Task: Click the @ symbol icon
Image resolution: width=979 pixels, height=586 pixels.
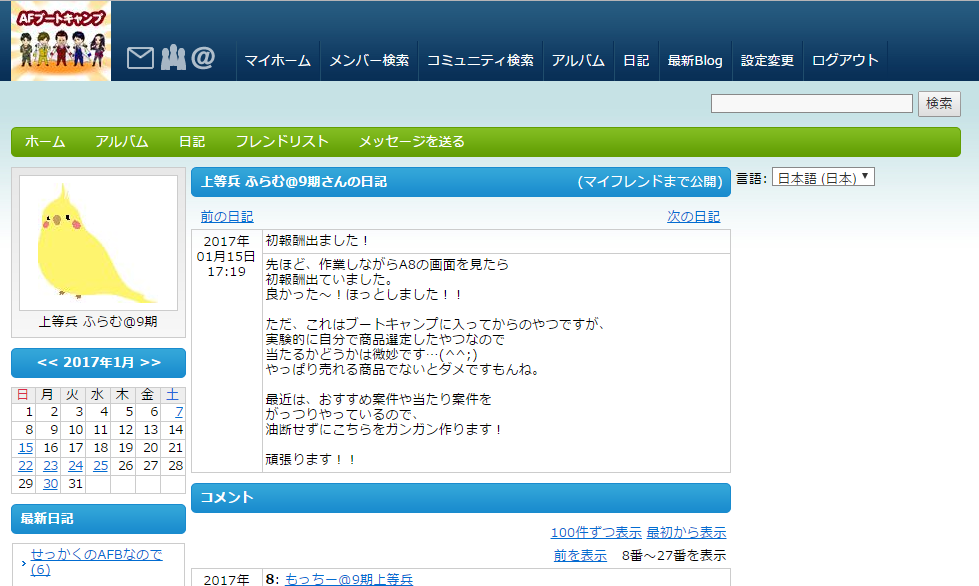Action: [203, 59]
